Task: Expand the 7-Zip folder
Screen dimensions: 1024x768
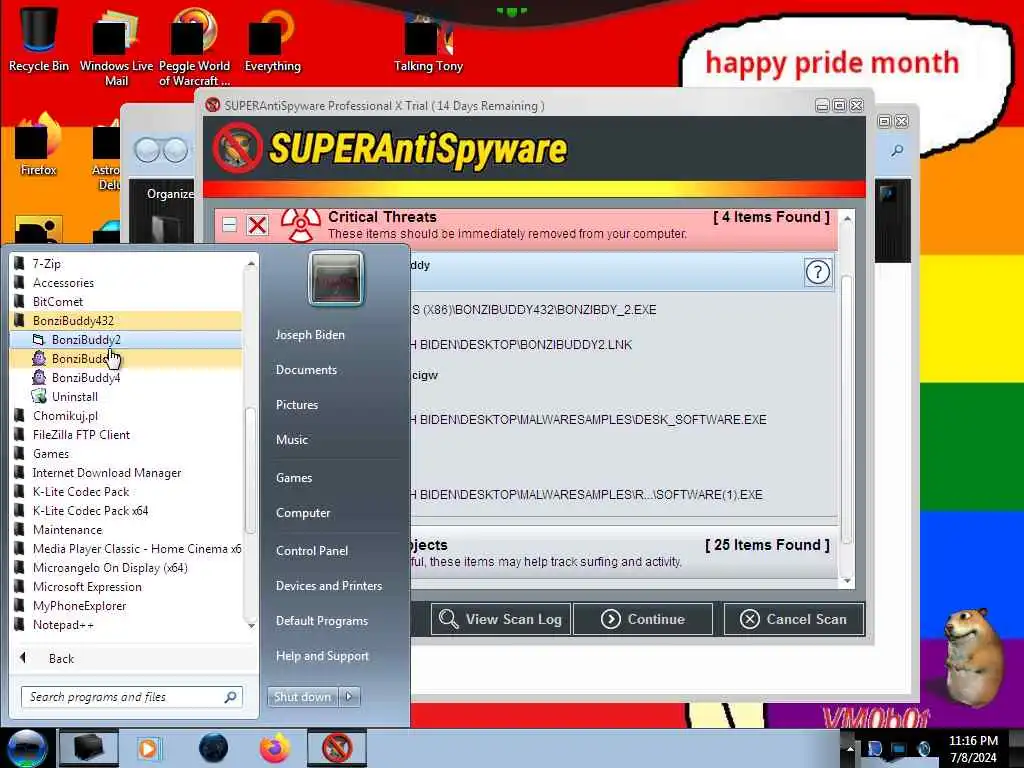Action: [125, 264]
